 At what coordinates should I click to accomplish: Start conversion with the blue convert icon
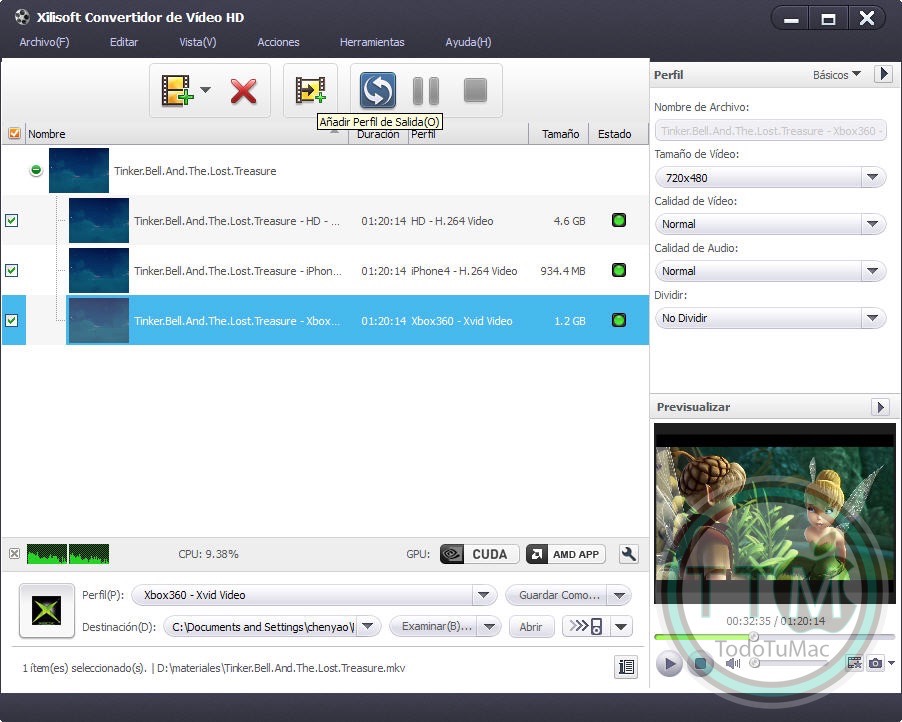[x=378, y=90]
